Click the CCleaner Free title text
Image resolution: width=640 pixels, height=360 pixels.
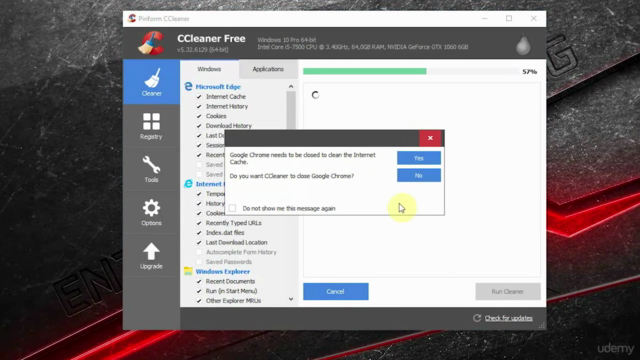click(211, 38)
